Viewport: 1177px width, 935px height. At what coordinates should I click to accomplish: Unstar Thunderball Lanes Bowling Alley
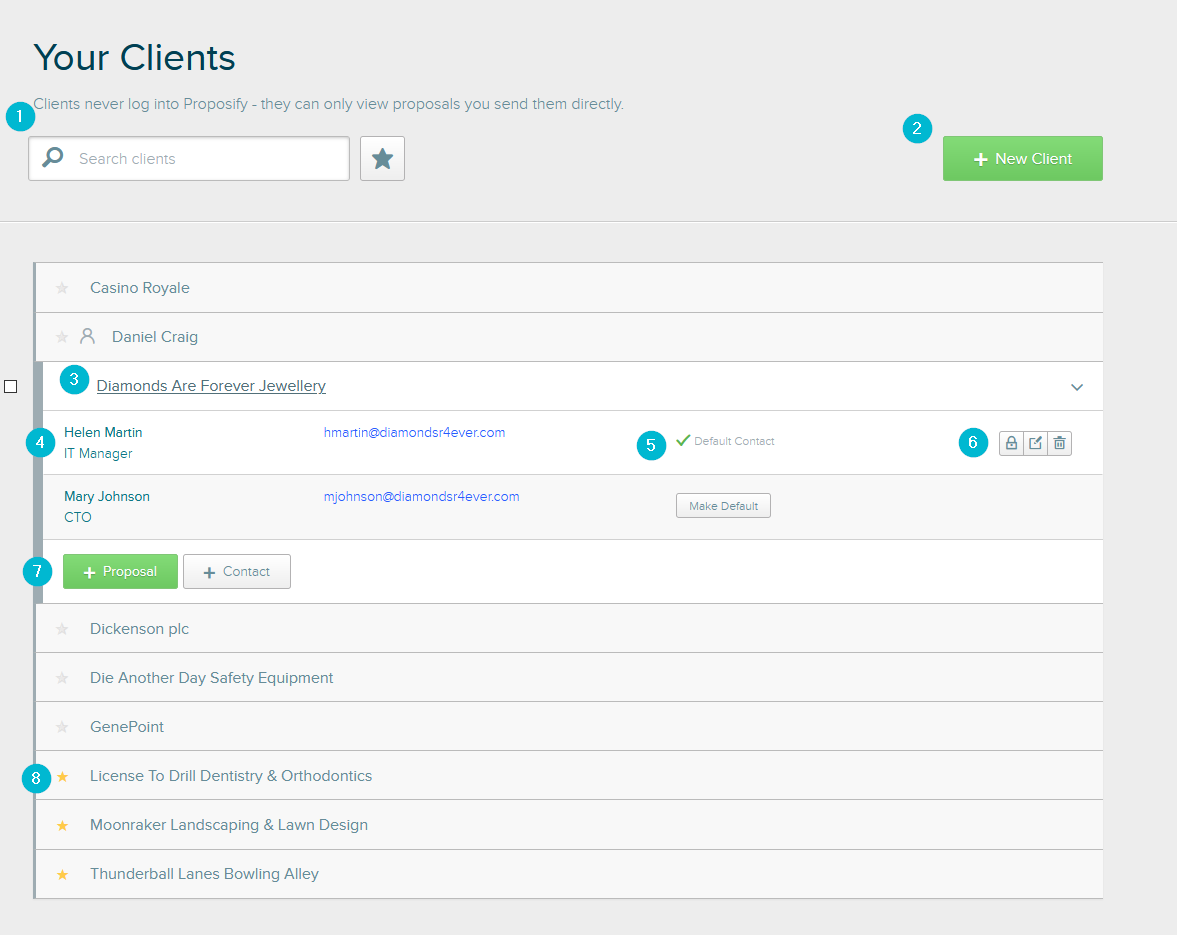(62, 874)
